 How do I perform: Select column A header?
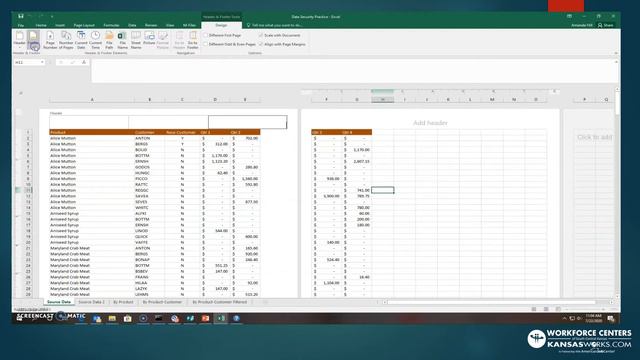click(x=92, y=100)
